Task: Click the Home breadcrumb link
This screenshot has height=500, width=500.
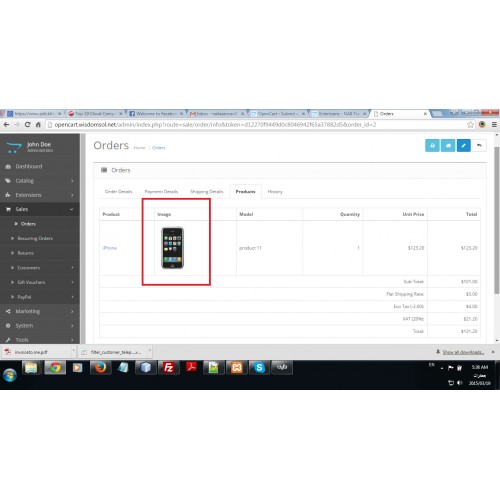Action: 139,148
